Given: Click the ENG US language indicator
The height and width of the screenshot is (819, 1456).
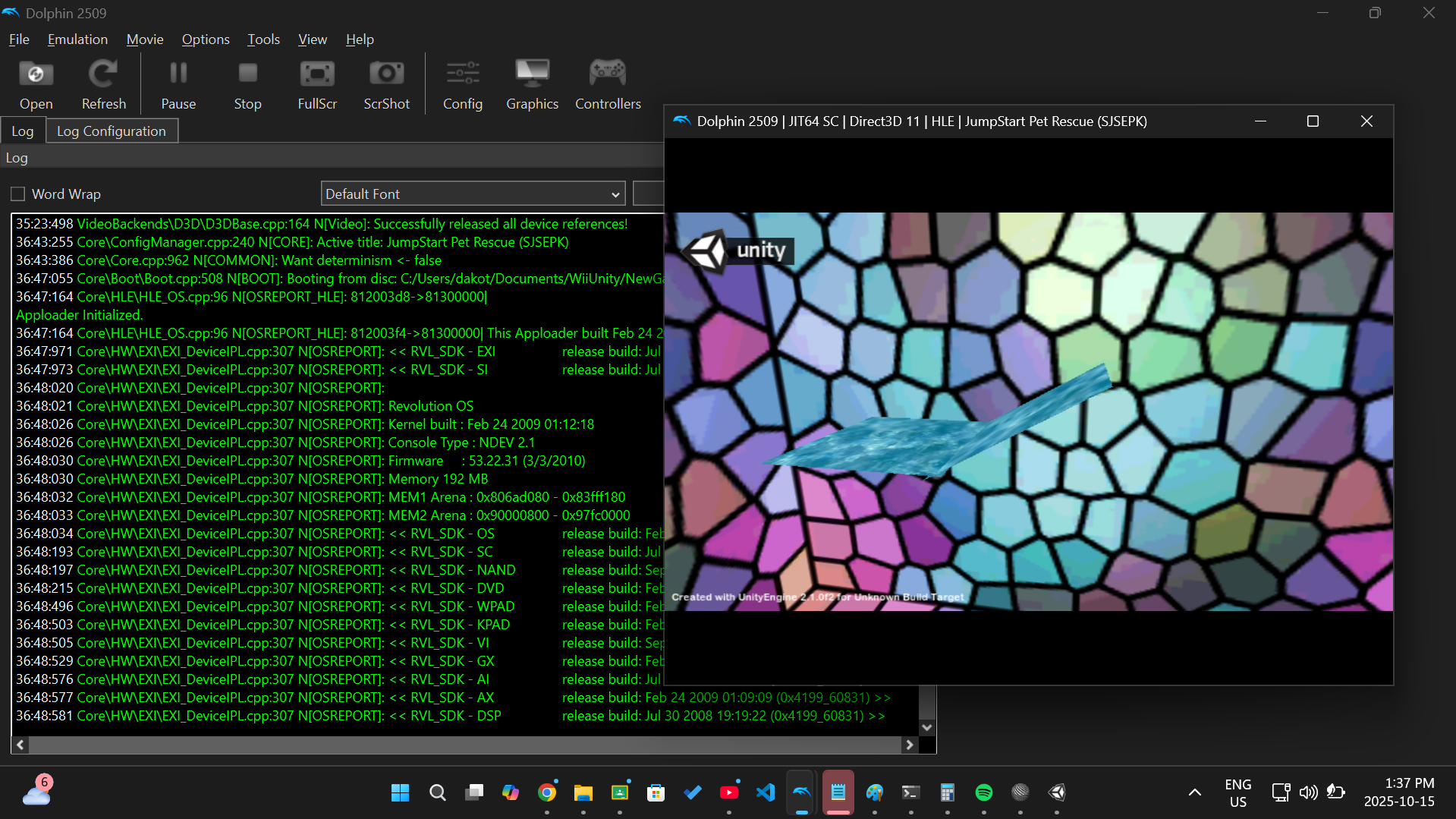Looking at the screenshot, I should coord(1238,792).
